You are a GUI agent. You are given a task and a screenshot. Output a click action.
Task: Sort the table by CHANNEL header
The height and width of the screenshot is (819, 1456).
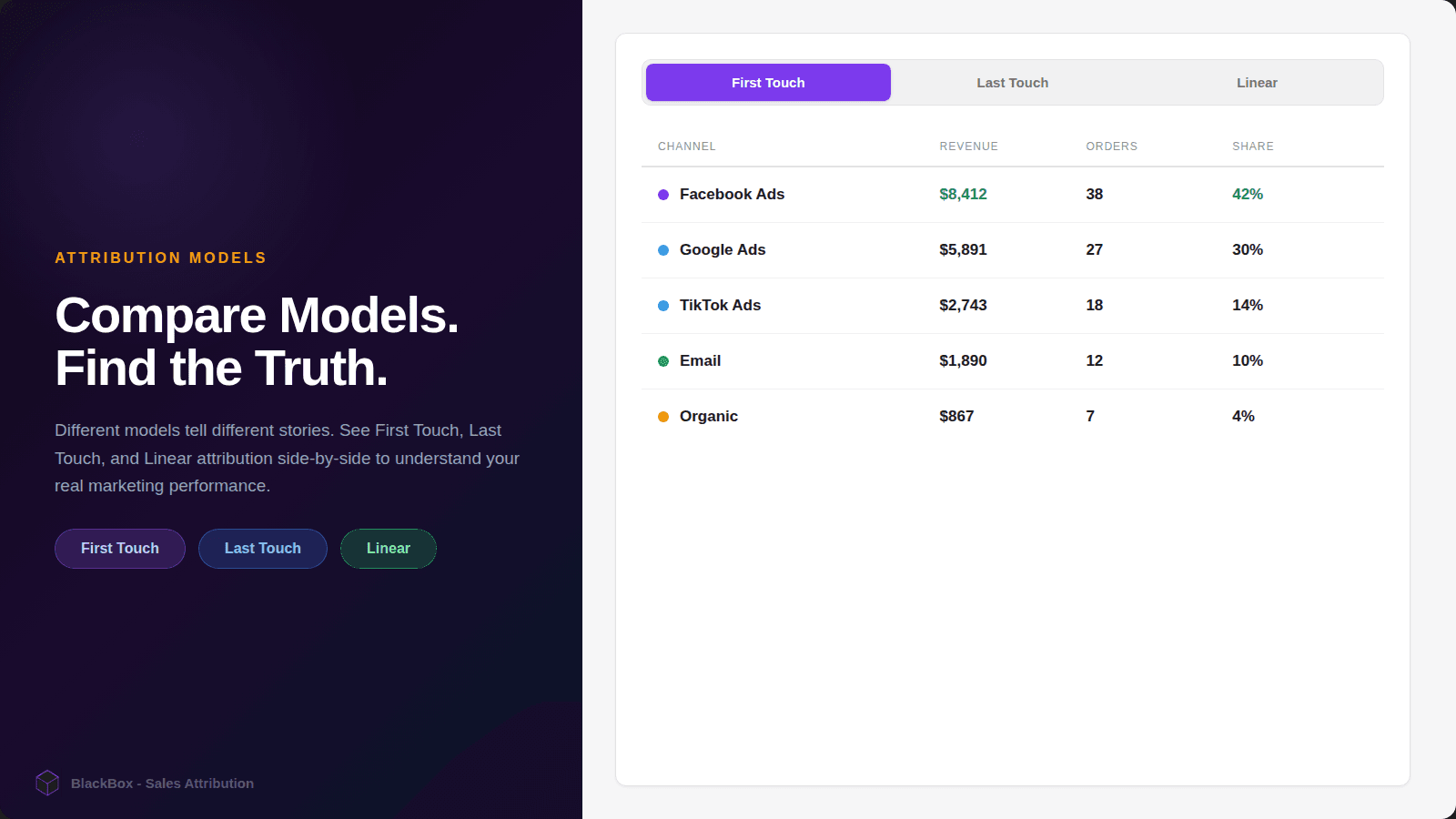click(687, 146)
